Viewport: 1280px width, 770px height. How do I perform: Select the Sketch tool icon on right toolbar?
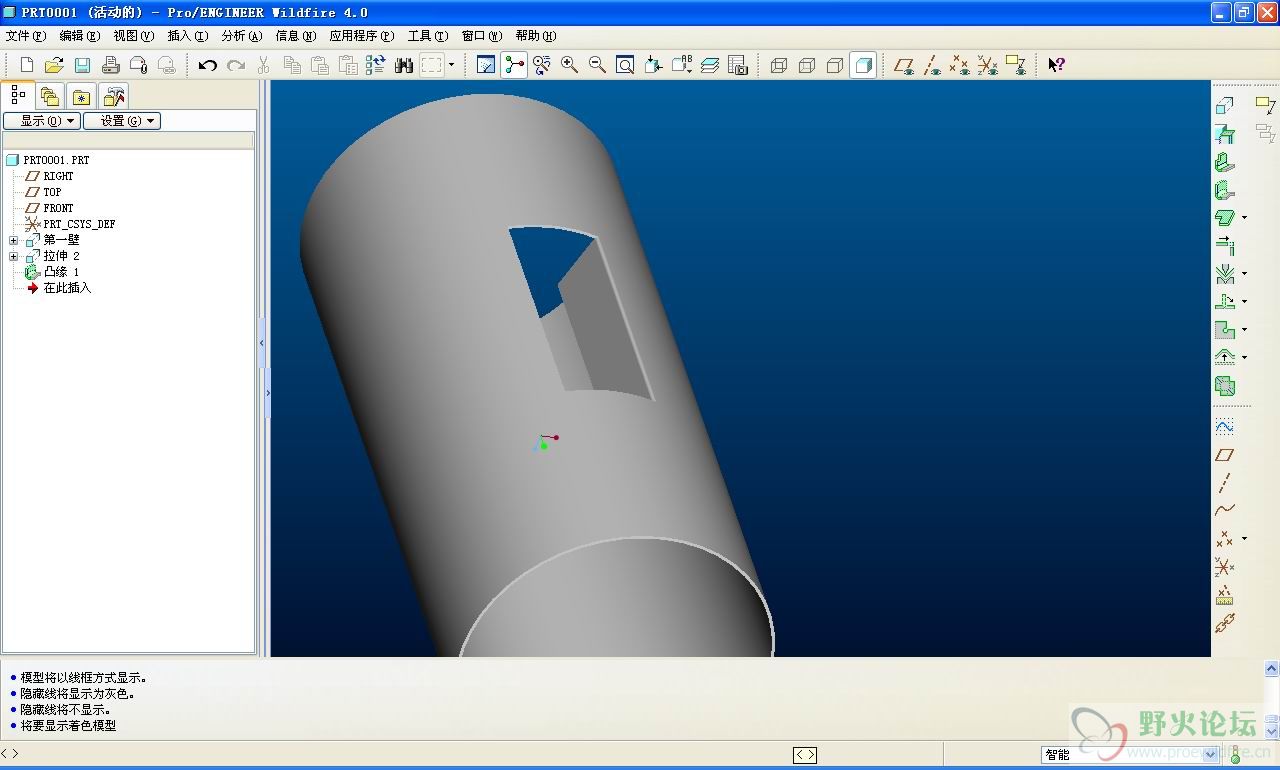coord(1225,427)
